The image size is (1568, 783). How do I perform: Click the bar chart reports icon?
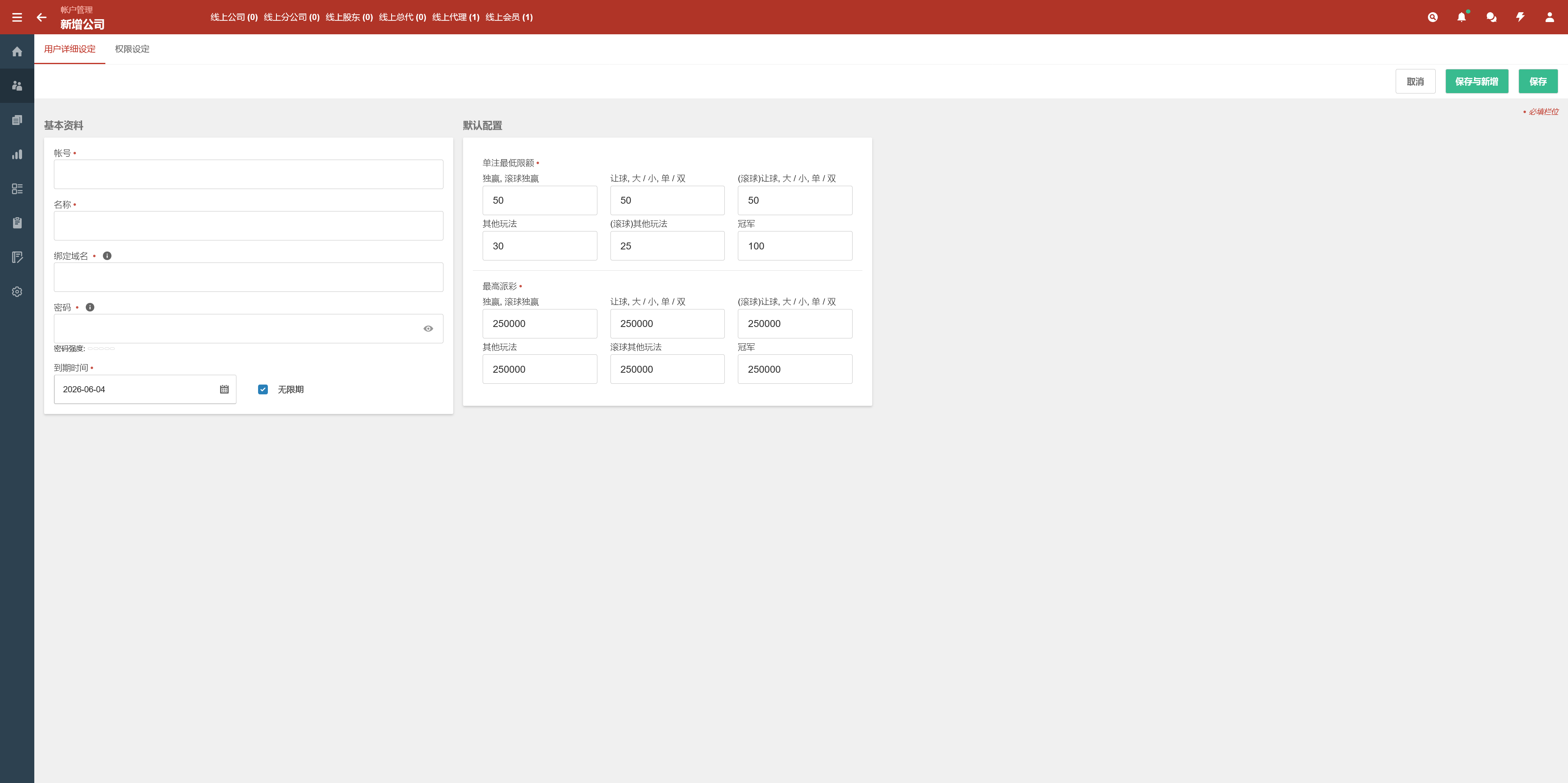tap(17, 155)
